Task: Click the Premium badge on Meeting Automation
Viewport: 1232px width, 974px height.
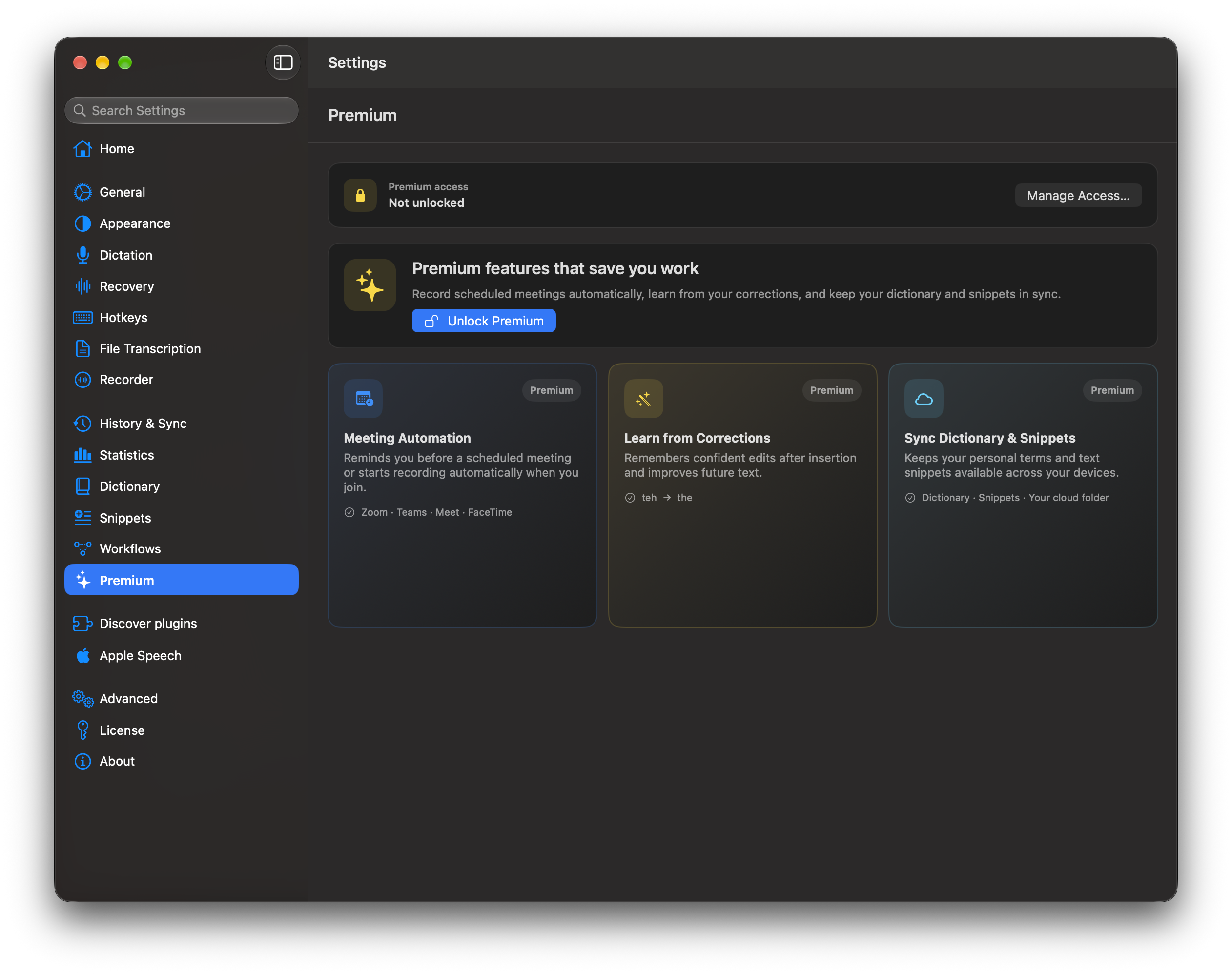Action: (551, 391)
